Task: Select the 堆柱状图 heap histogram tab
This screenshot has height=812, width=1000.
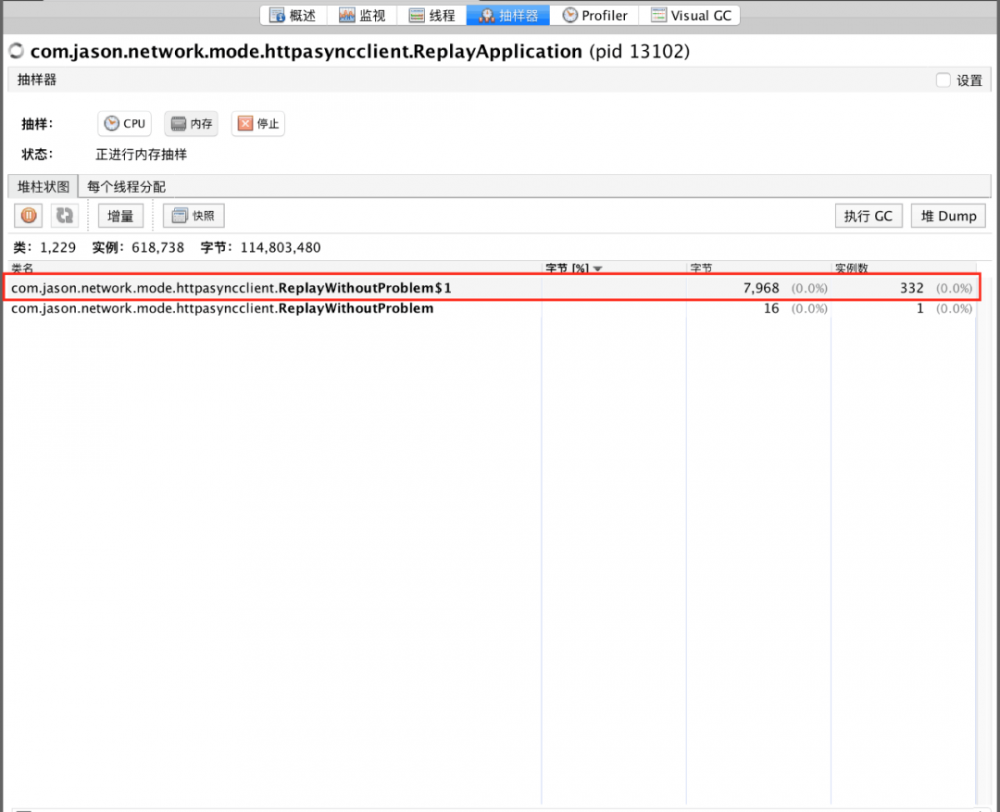Action: pyautogui.click(x=43, y=187)
